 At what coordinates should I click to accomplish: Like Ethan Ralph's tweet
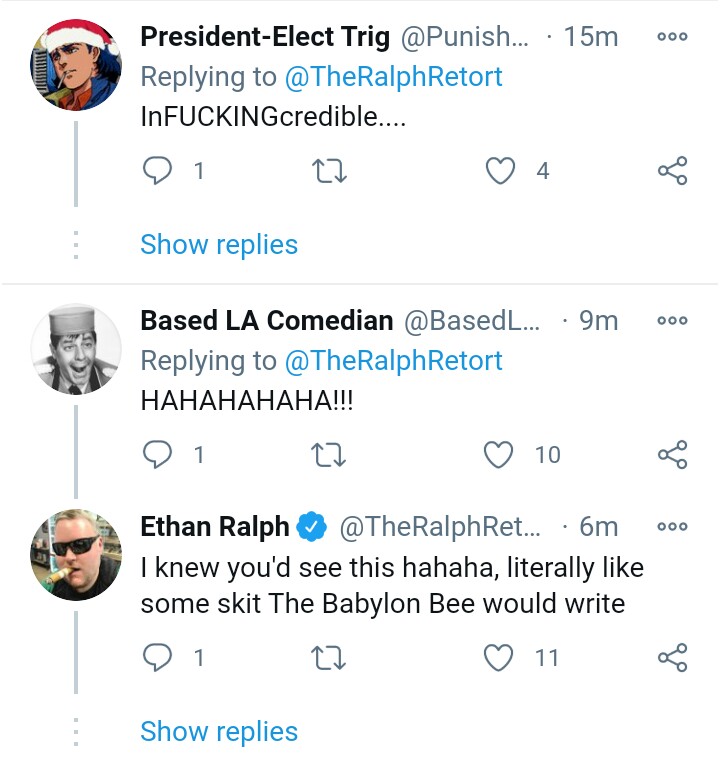[x=499, y=658]
